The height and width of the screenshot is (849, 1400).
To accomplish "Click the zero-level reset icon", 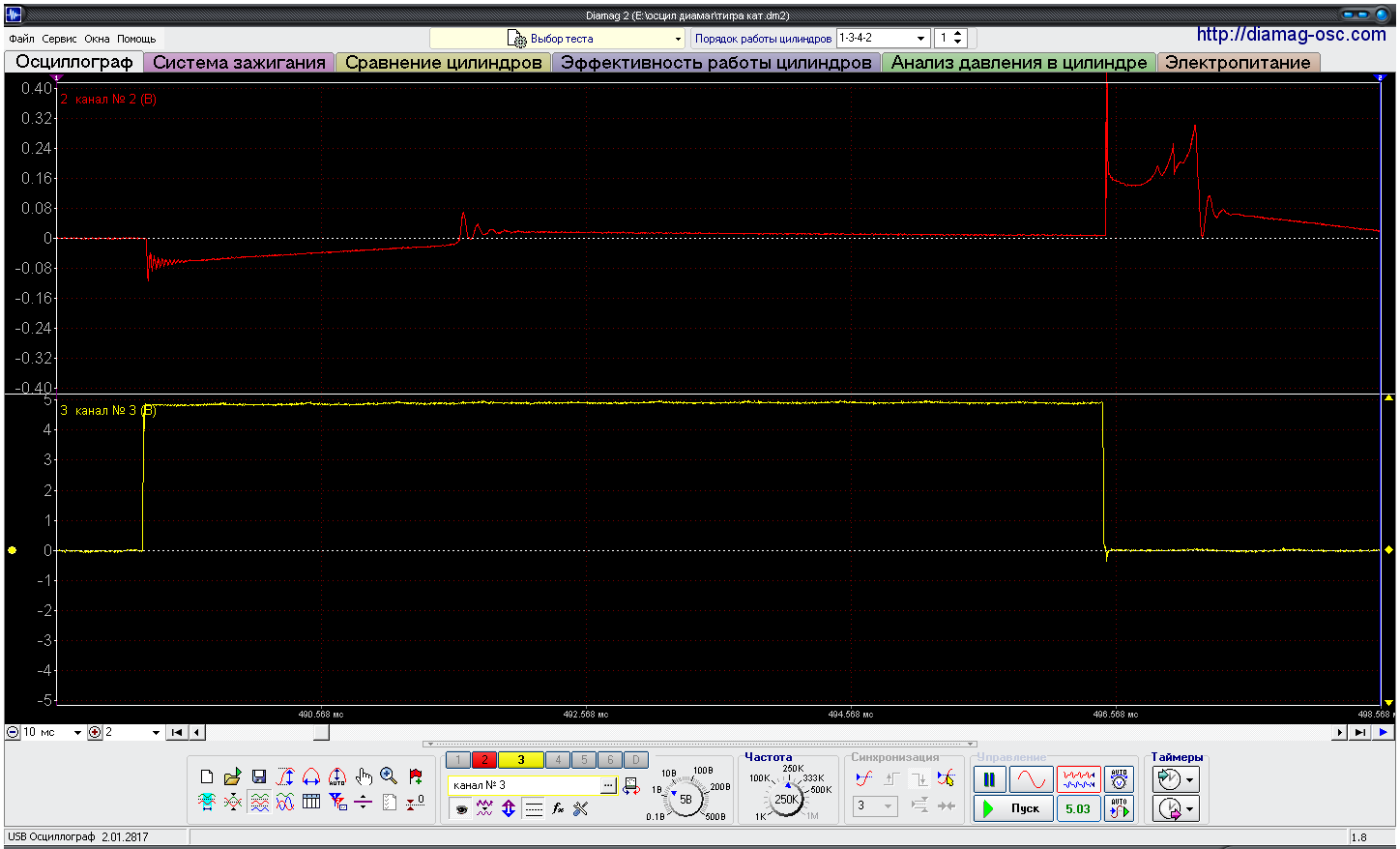I will coord(416,802).
